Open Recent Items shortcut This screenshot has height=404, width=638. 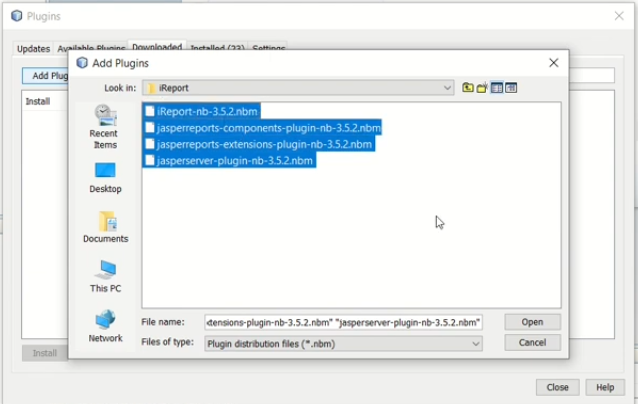(x=105, y=127)
